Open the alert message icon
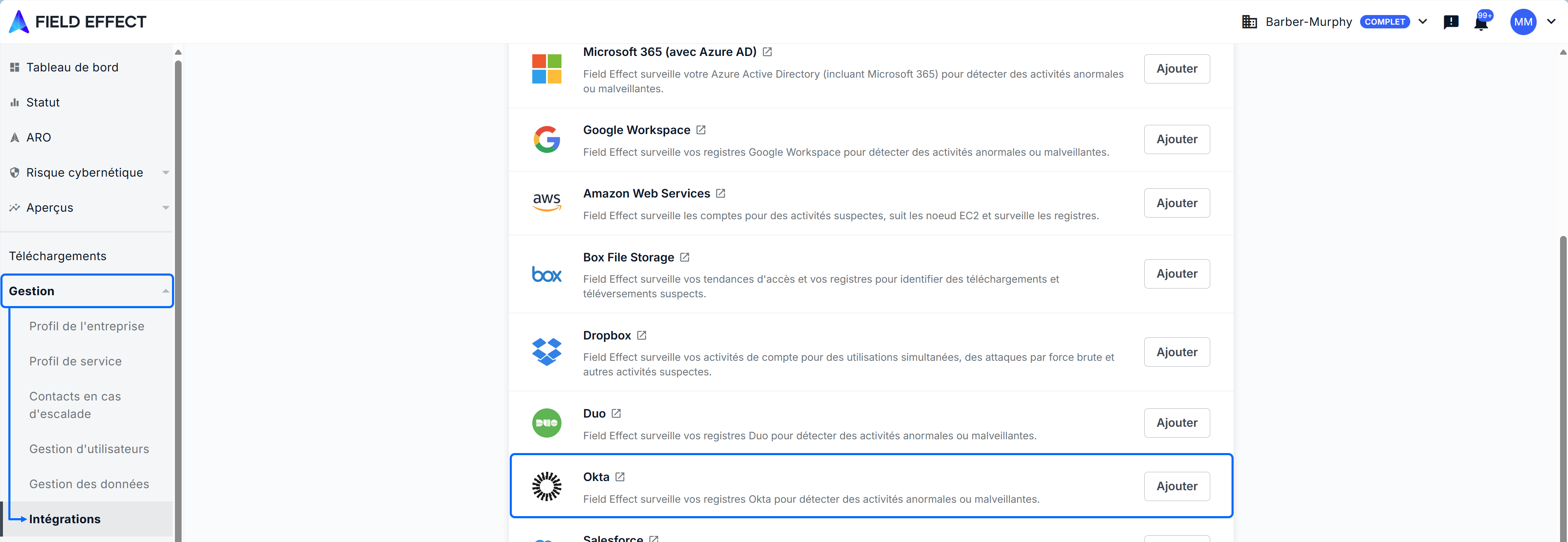 coord(1451,23)
